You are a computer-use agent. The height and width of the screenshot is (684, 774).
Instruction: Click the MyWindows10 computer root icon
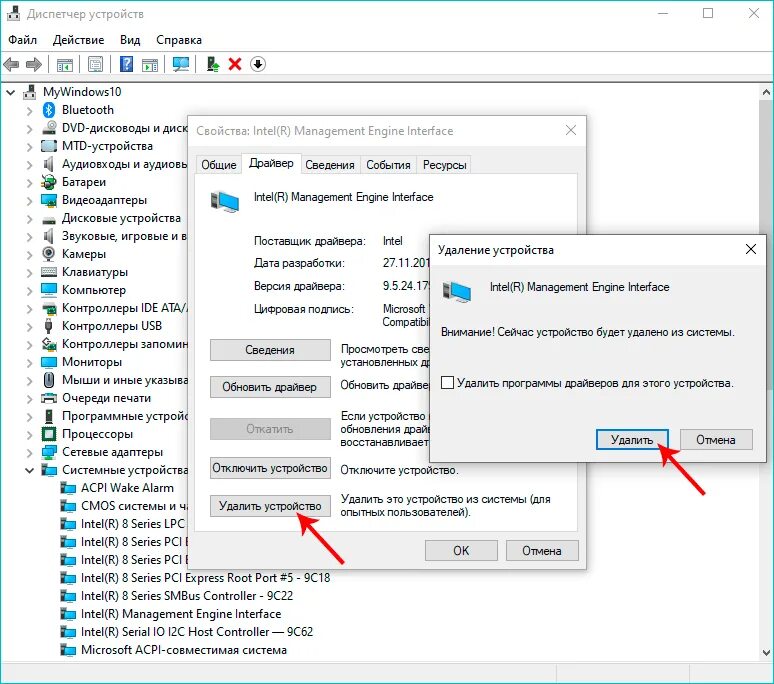[x=30, y=92]
